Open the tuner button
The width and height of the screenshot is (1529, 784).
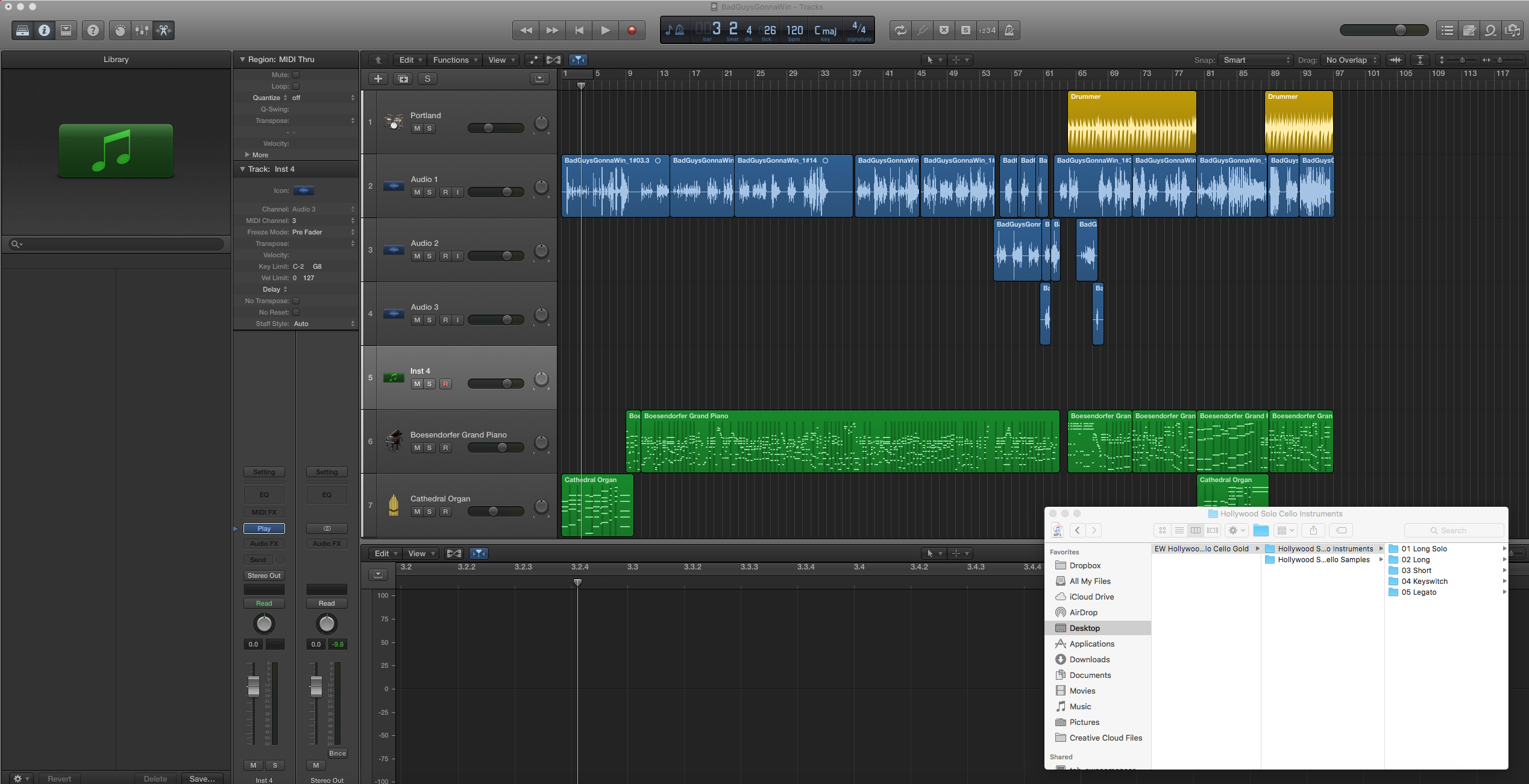click(922, 30)
